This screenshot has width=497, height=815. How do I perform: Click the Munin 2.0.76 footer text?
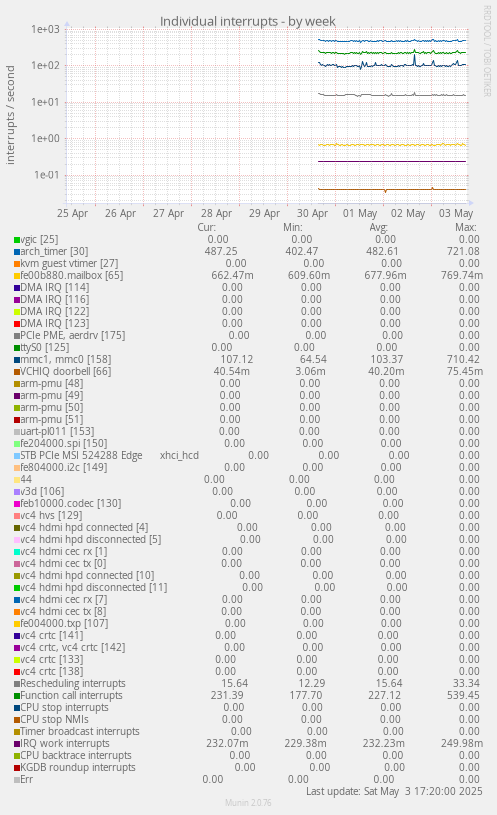click(248, 803)
